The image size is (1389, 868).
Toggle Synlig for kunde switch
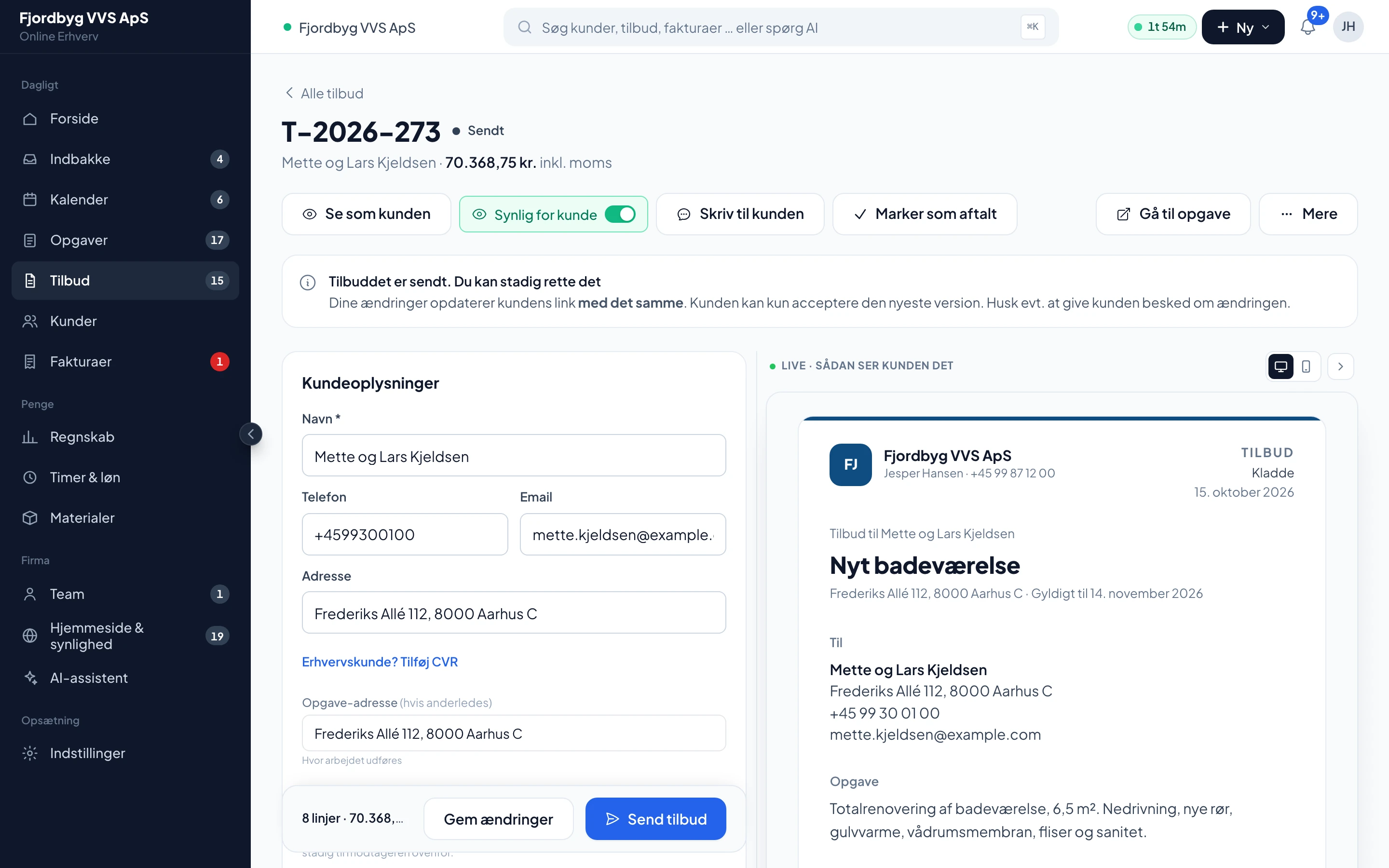[620, 214]
